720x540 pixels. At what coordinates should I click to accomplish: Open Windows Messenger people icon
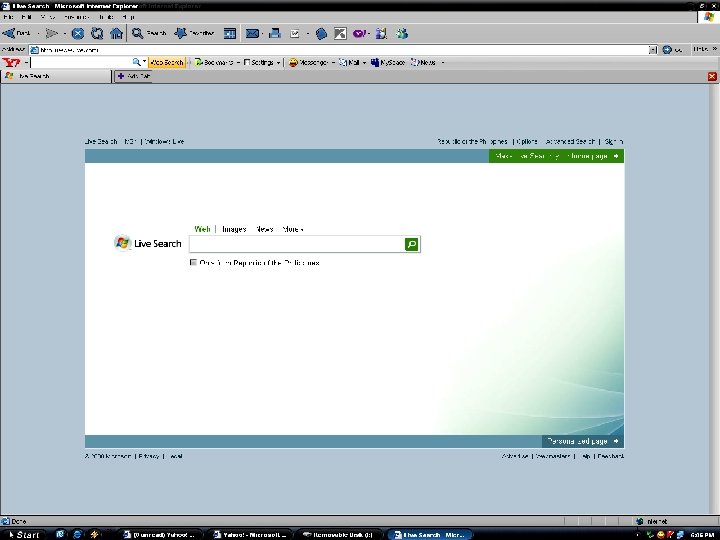click(x=402, y=34)
